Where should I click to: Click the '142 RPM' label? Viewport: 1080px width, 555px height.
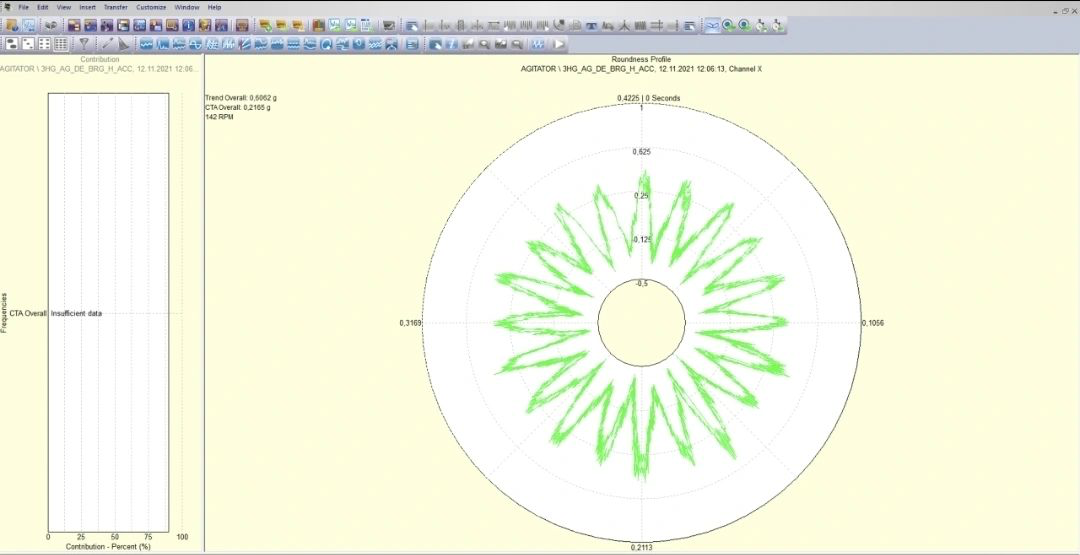(219, 118)
